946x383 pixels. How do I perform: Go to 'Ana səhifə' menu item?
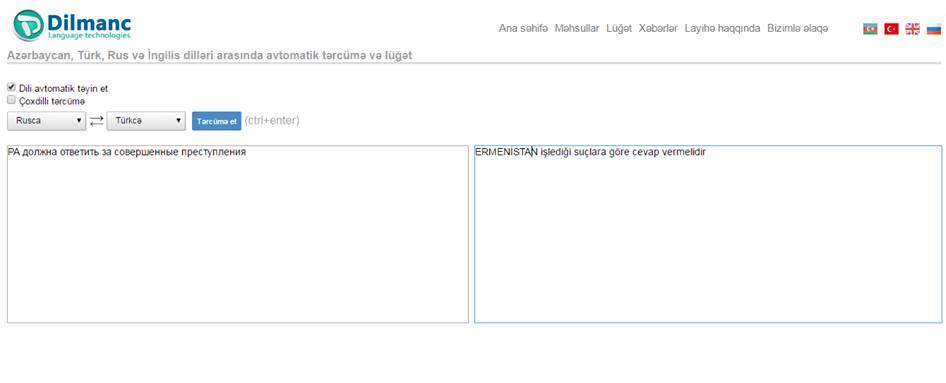[x=523, y=28]
